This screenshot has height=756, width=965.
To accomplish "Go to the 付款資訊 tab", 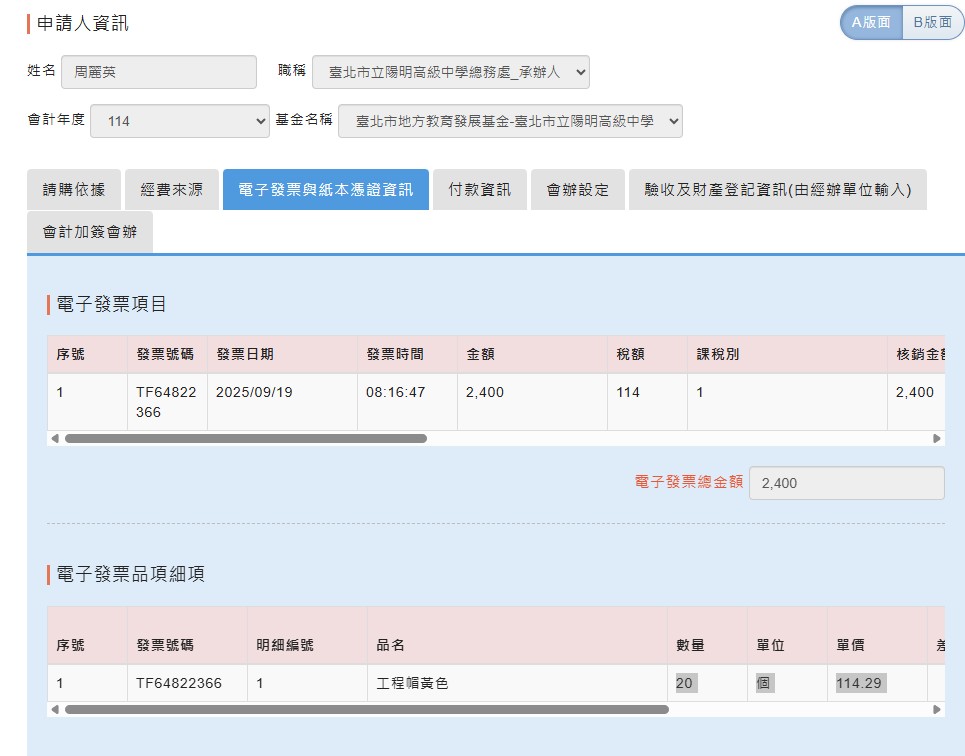I will pos(480,189).
